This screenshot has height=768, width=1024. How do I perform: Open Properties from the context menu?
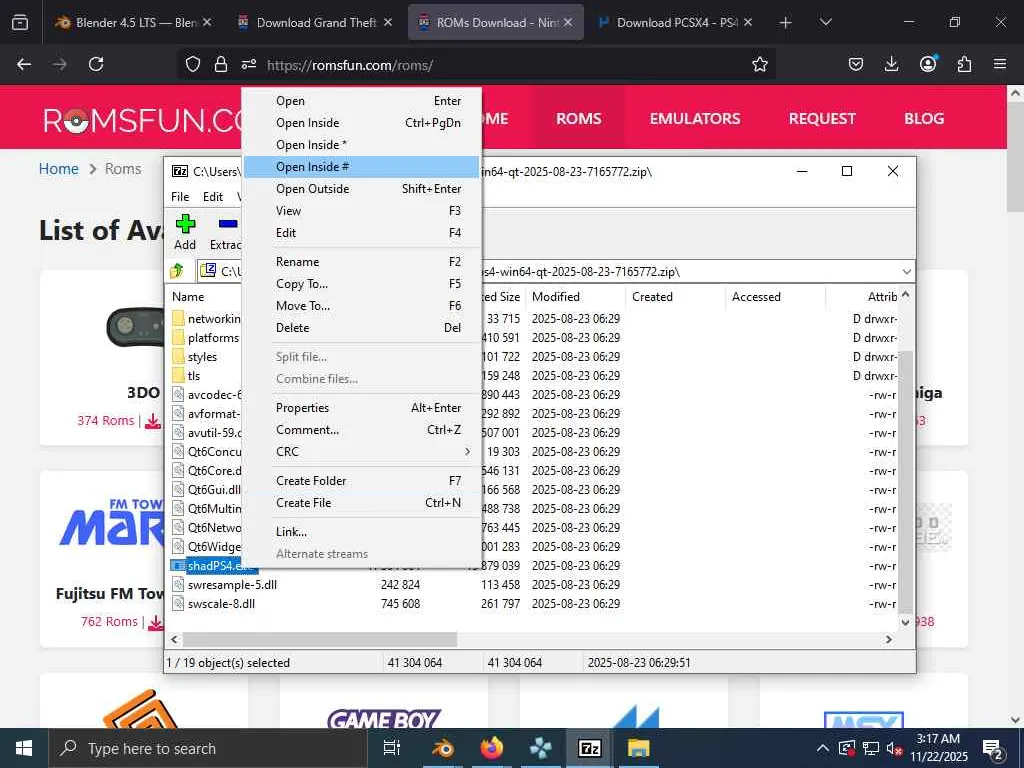362,408
